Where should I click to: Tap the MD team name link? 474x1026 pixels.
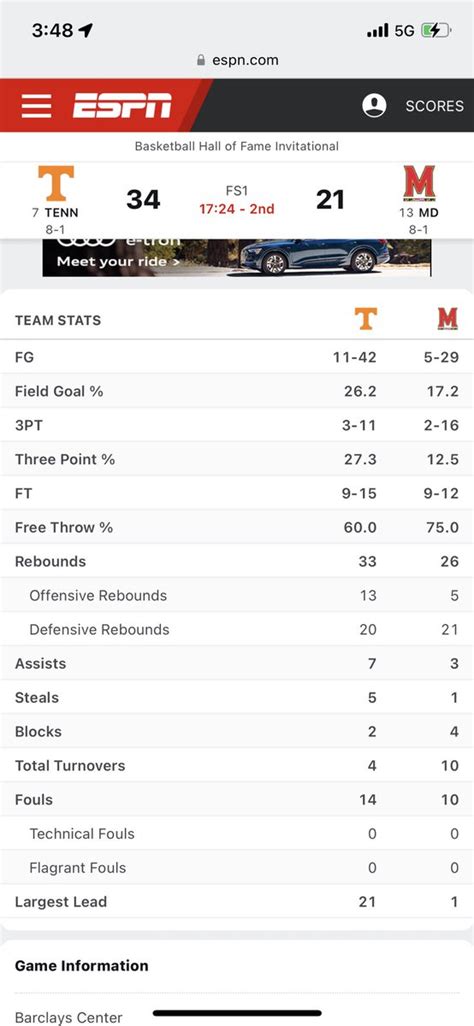click(x=429, y=213)
